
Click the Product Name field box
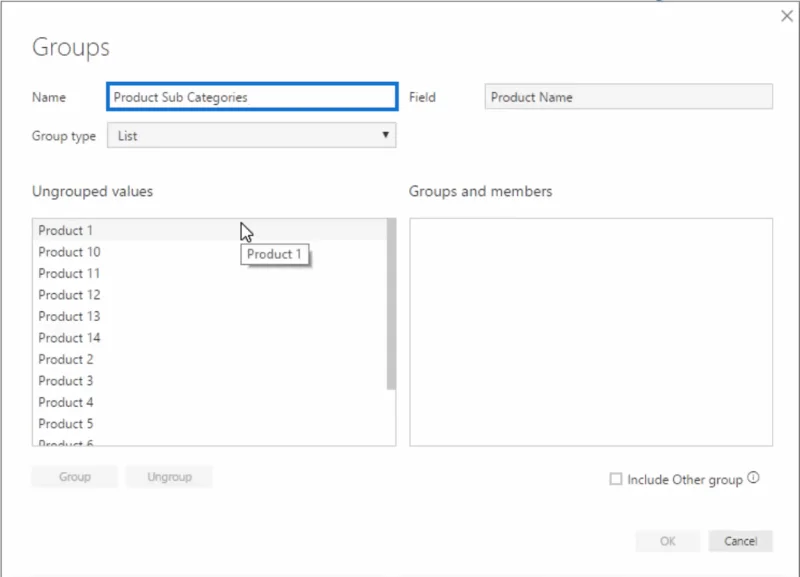click(629, 97)
